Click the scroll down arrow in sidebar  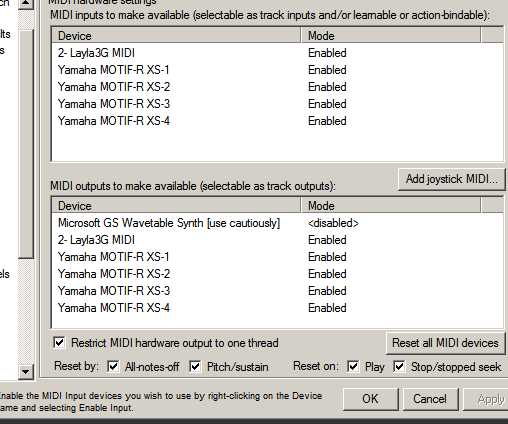pyautogui.click(x=26, y=371)
